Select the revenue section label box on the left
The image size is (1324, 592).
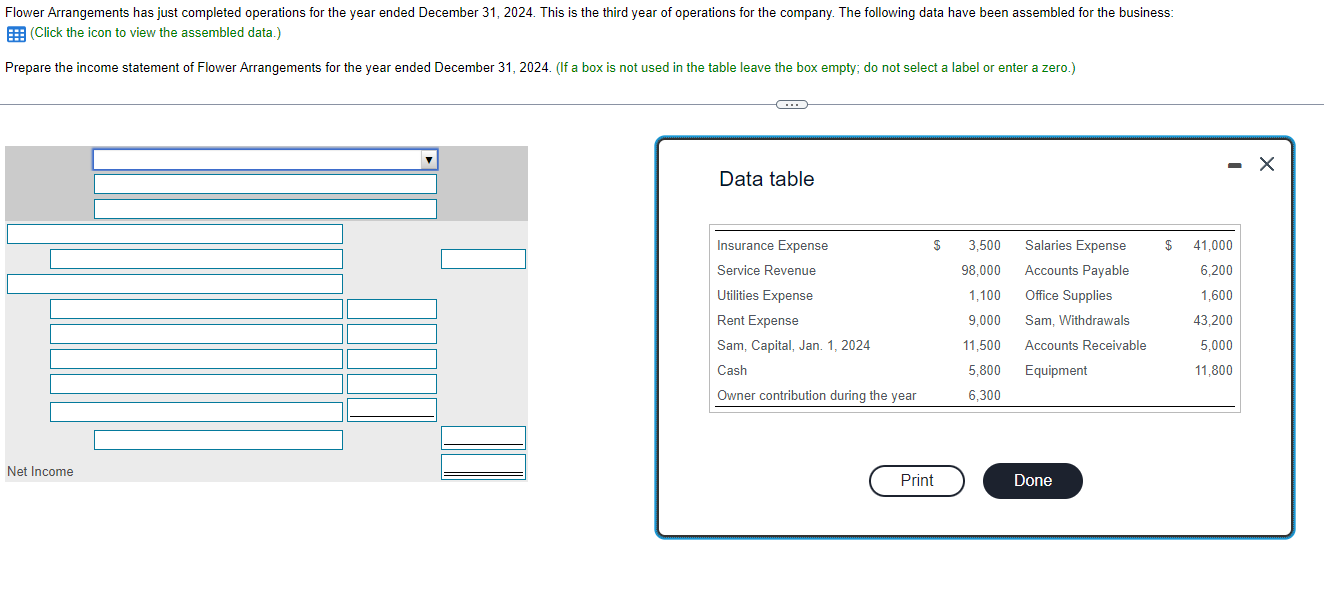pos(175,233)
